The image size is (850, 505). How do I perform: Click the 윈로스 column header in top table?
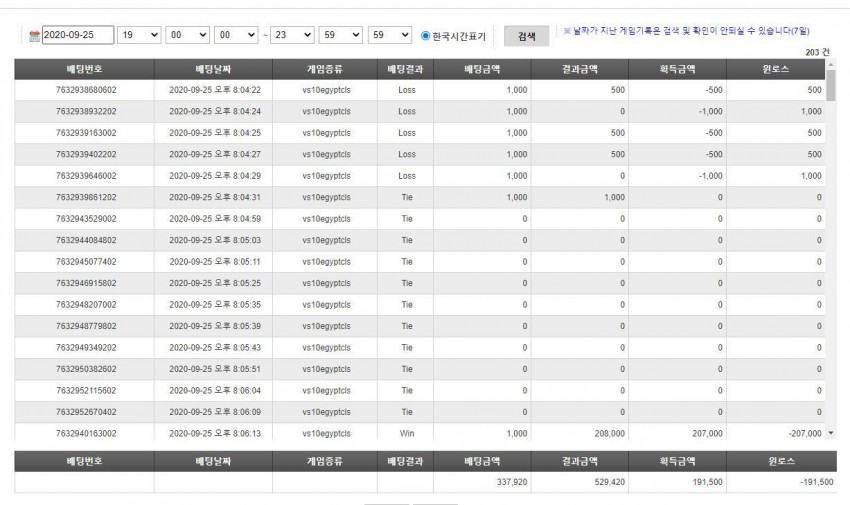point(776,69)
